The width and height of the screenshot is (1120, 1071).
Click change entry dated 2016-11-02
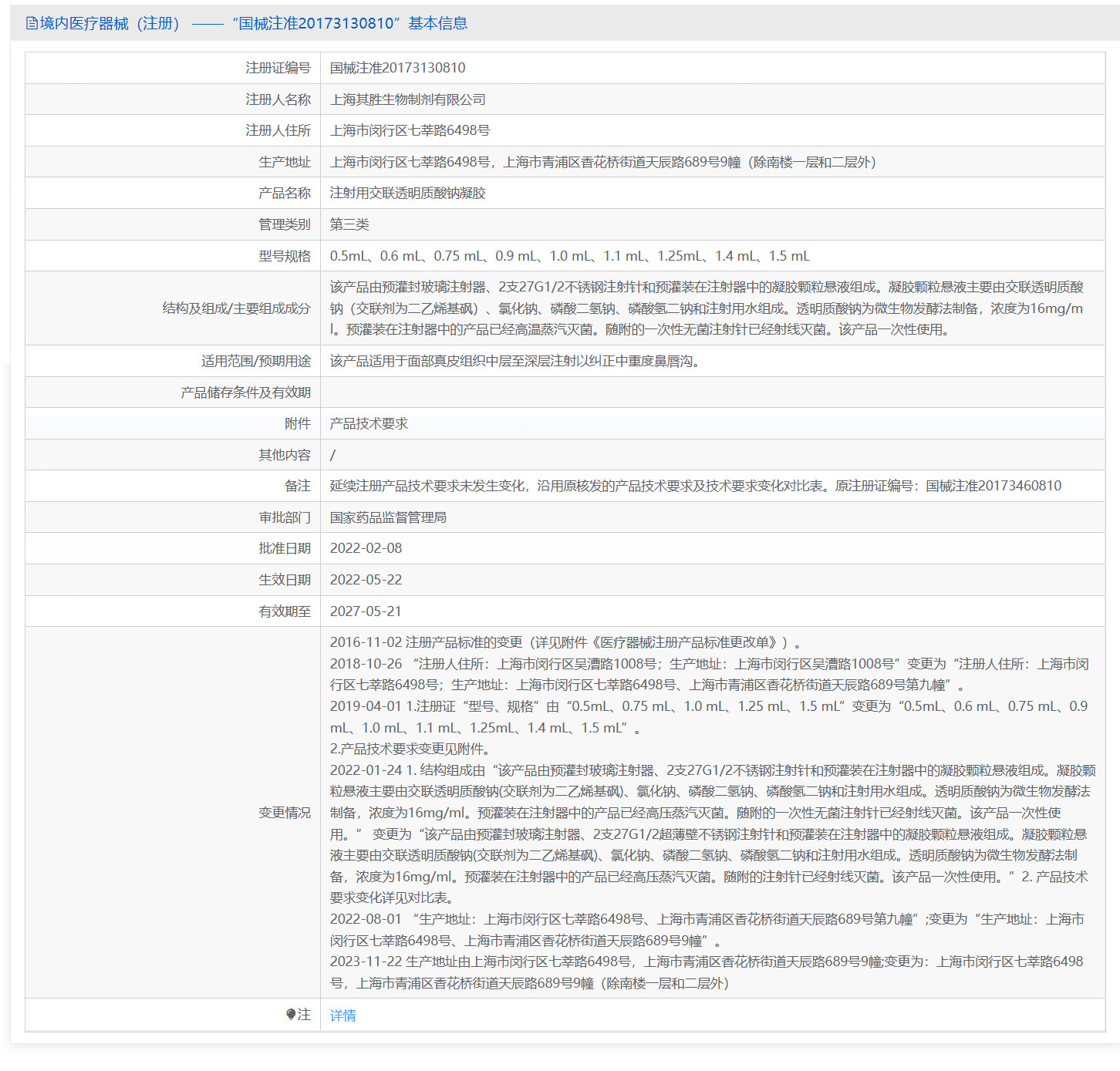tap(565, 642)
